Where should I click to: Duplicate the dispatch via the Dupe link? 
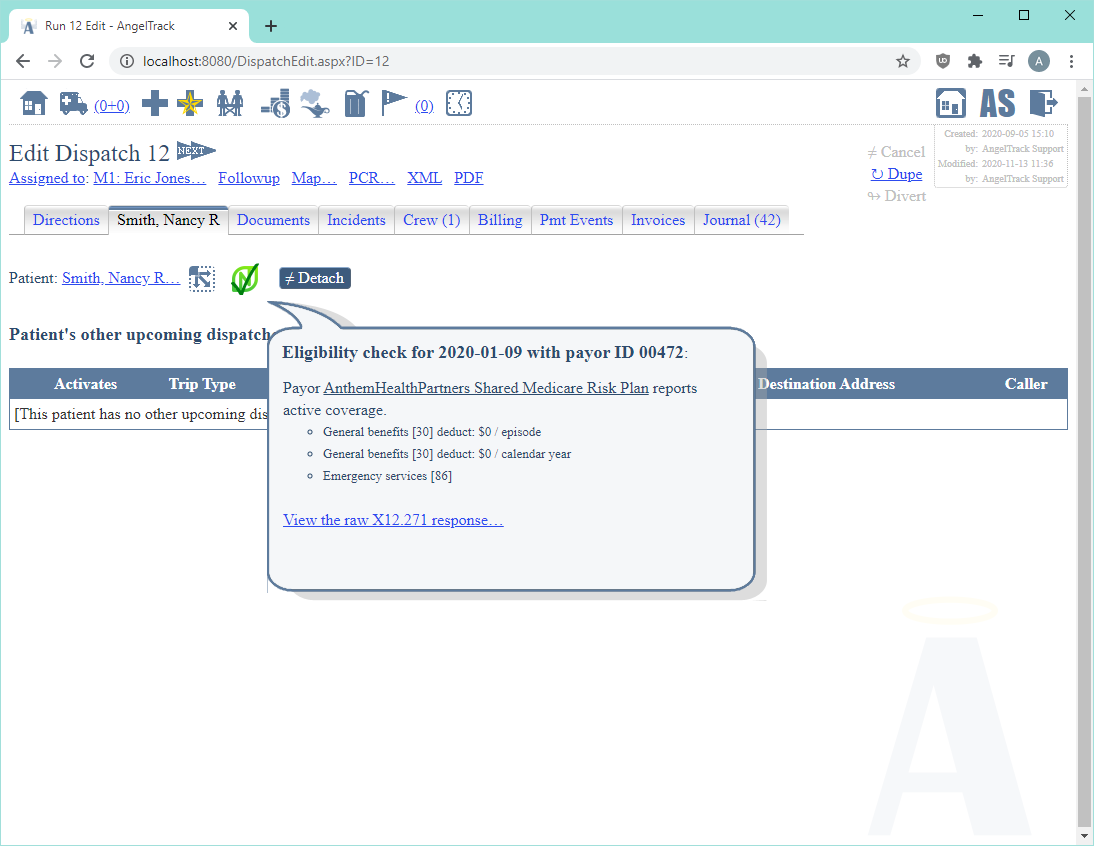(x=896, y=173)
